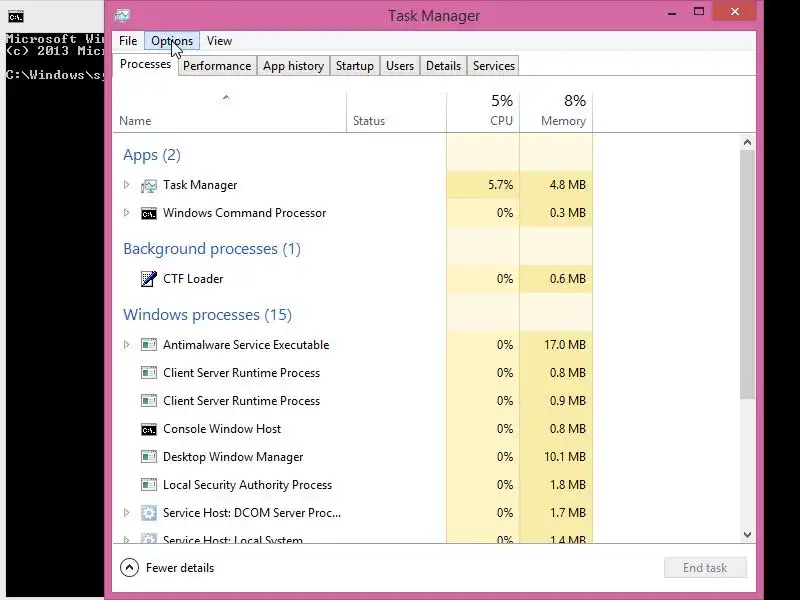Select the Processes tab
Viewport: 800px width, 600px height.
tap(145, 64)
